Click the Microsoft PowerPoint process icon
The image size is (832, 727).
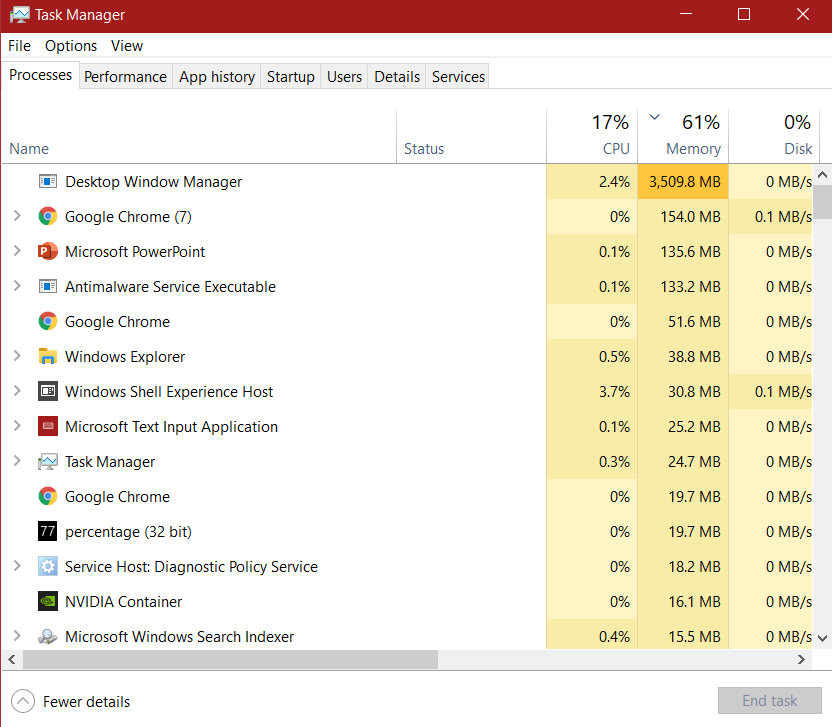click(x=48, y=252)
